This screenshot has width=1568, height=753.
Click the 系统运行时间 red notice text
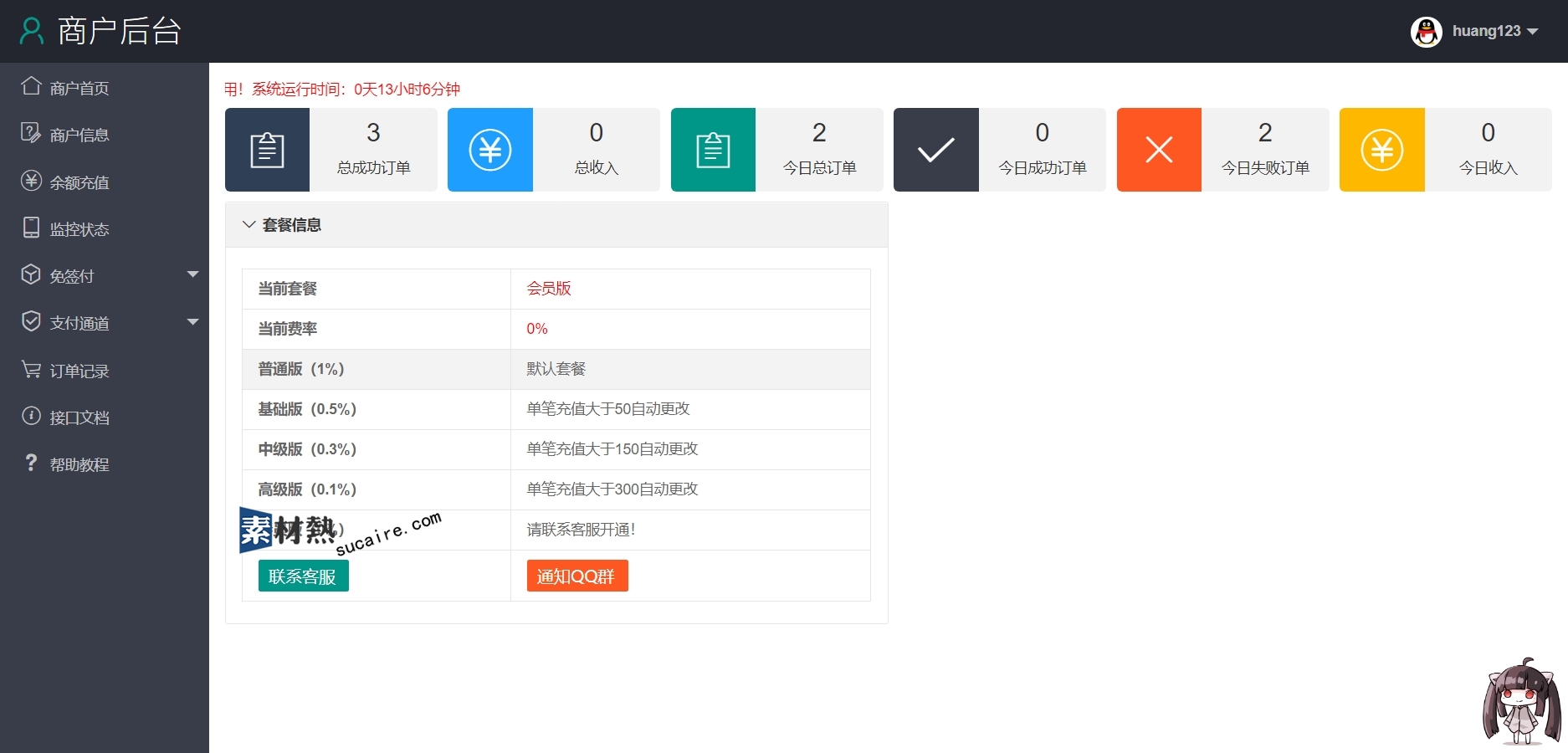pos(342,89)
